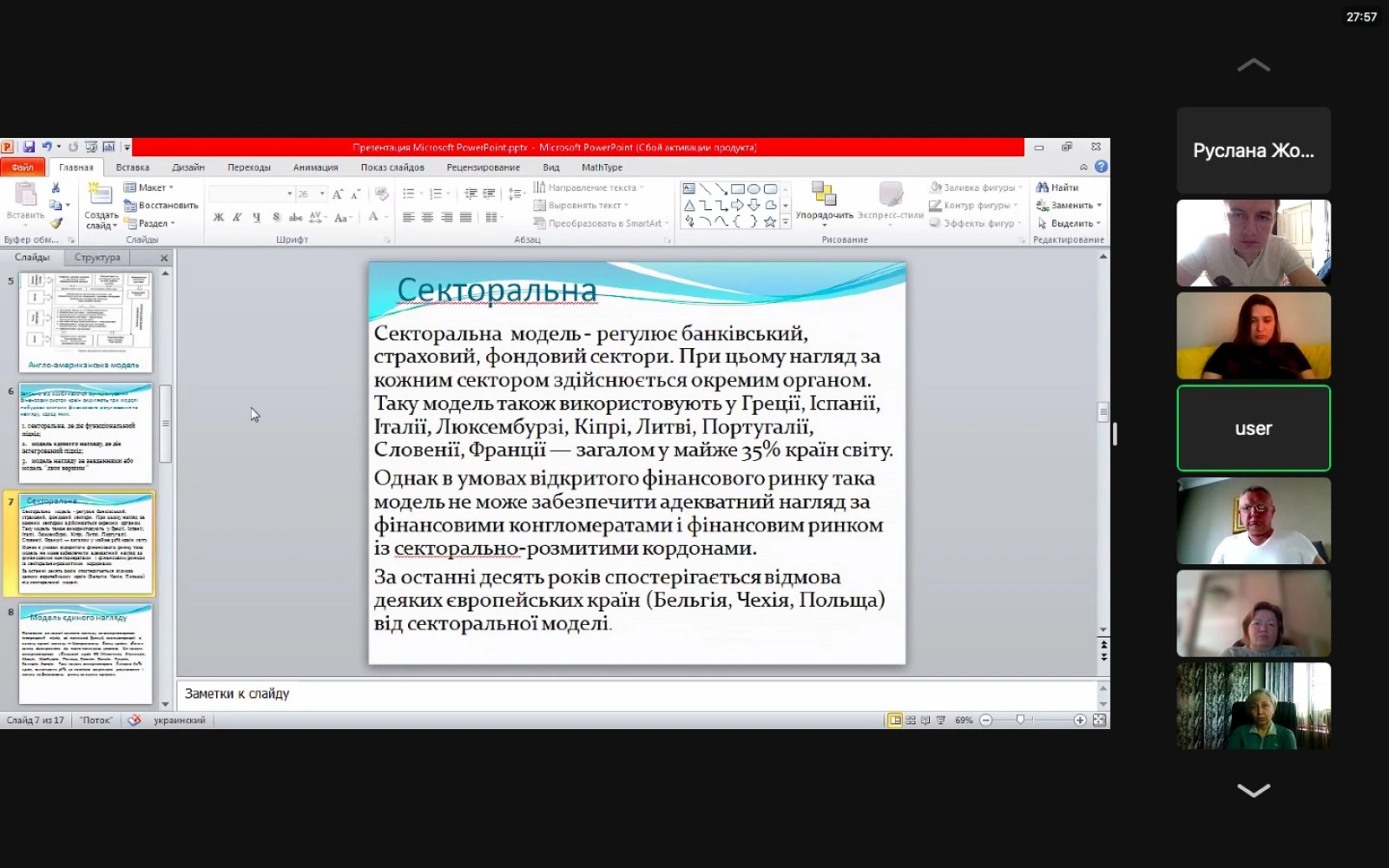Click the Найти binoculars button
This screenshot has width=1389, height=868.
pos(1057,187)
